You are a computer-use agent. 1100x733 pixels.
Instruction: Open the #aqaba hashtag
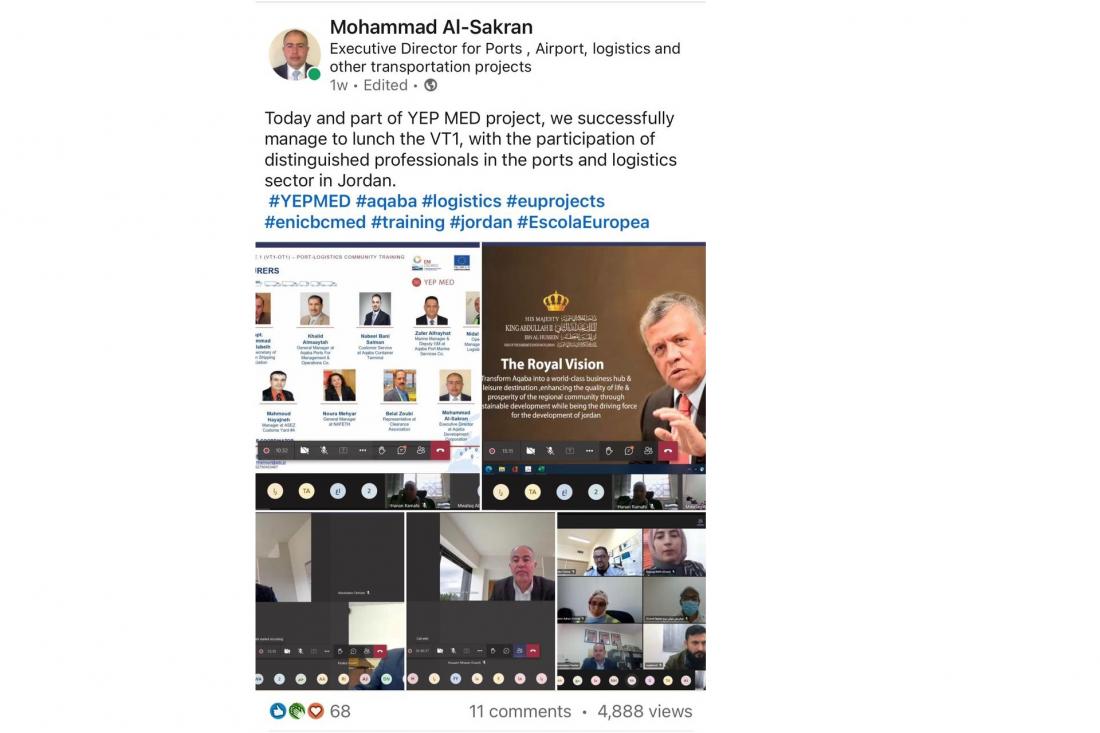(x=386, y=201)
